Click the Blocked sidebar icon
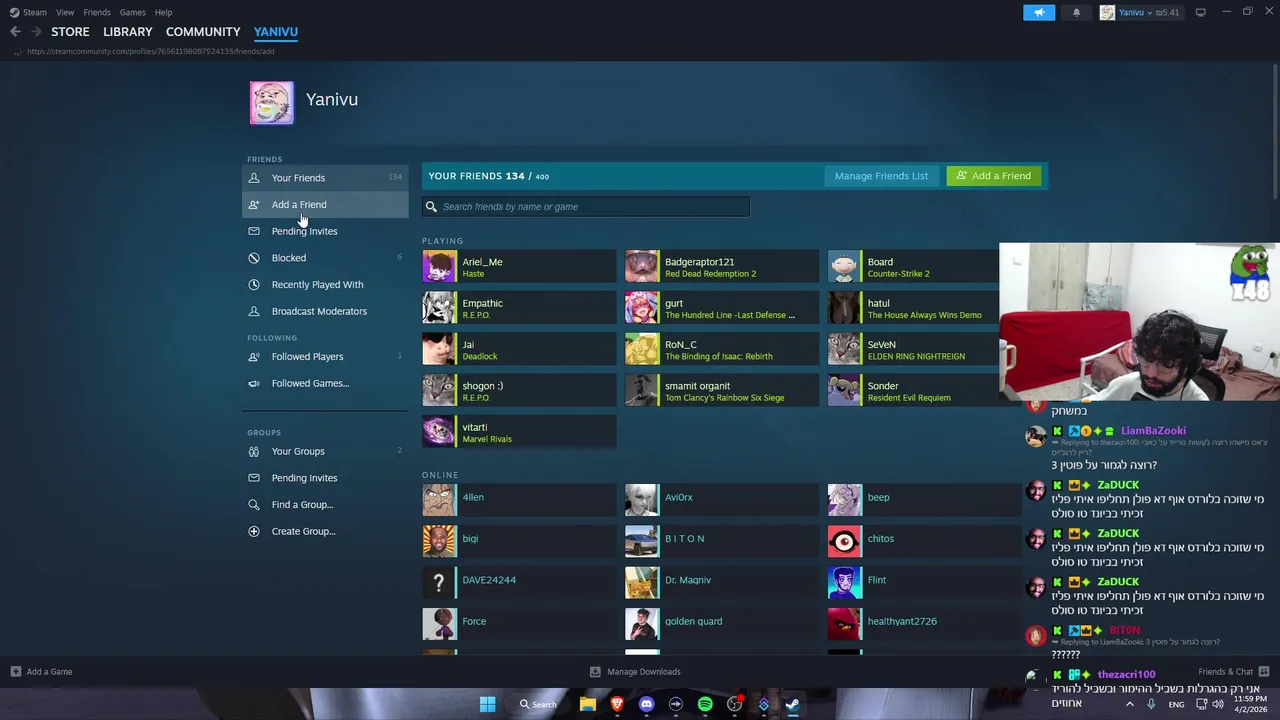 [254, 258]
